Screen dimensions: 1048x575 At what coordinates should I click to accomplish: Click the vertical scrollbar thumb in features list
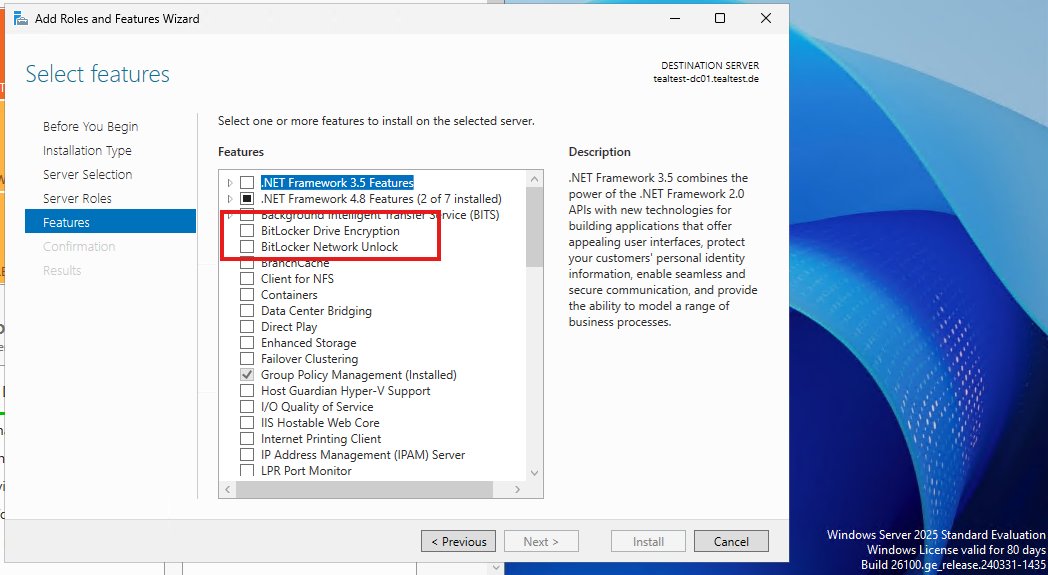click(x=534, y=227)
